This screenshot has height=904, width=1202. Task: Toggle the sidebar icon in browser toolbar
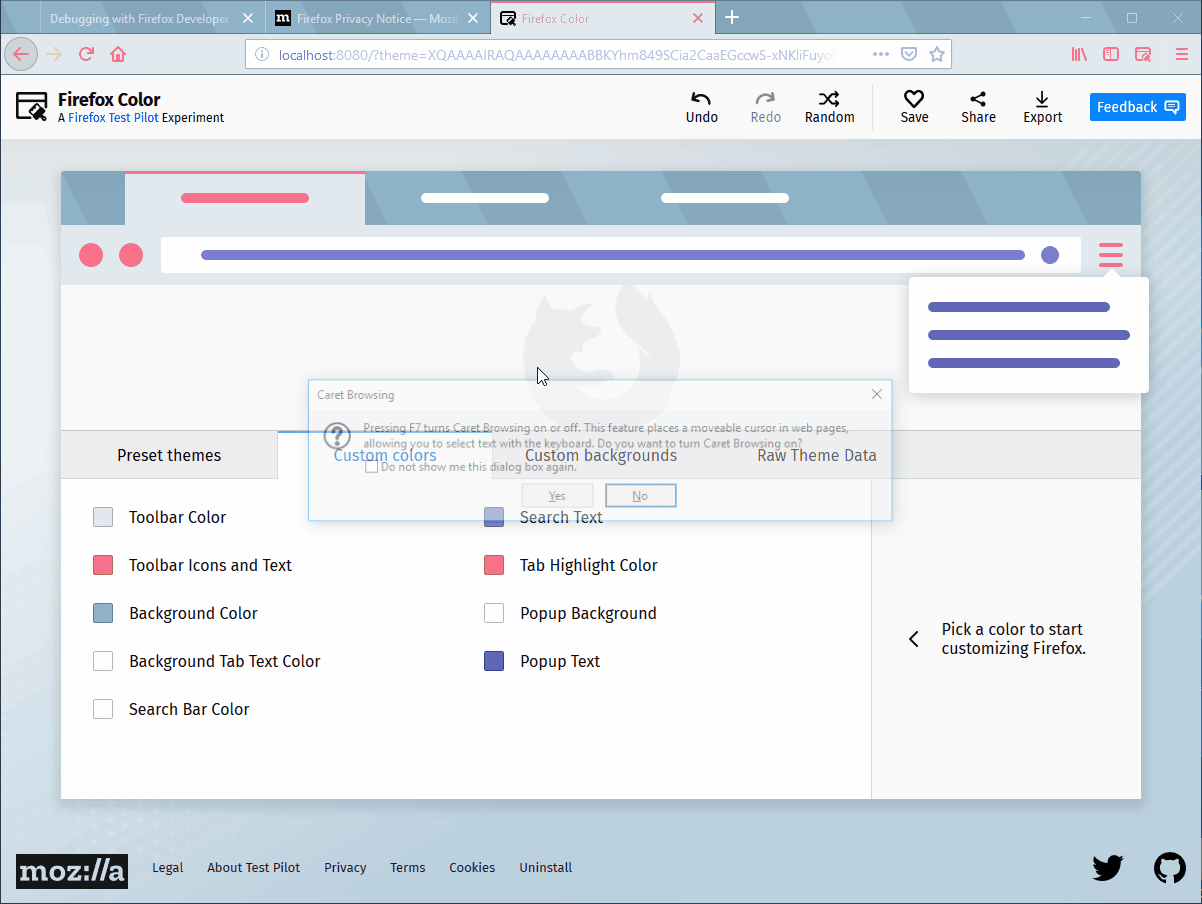[1111, 54]
